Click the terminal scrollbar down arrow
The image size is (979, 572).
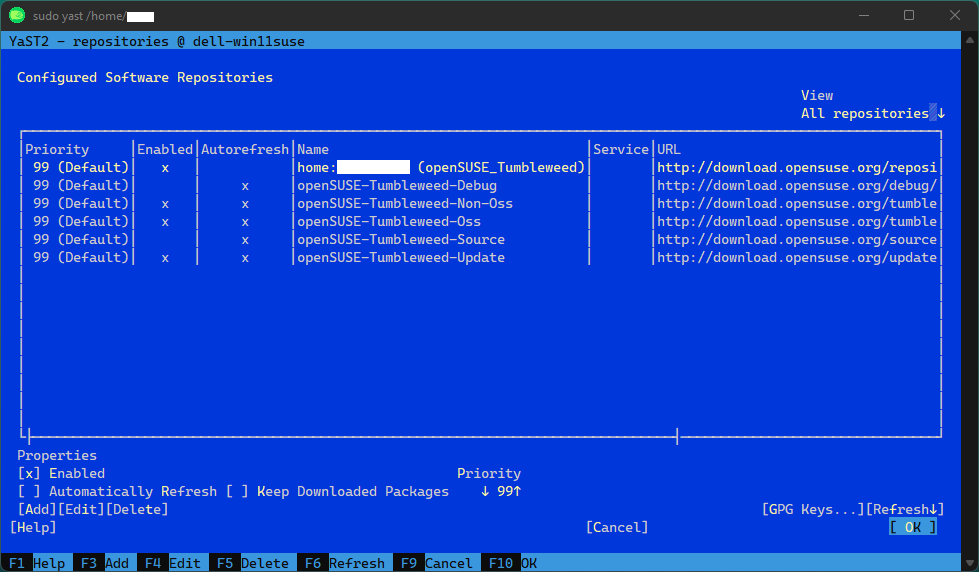click(970, 563)
